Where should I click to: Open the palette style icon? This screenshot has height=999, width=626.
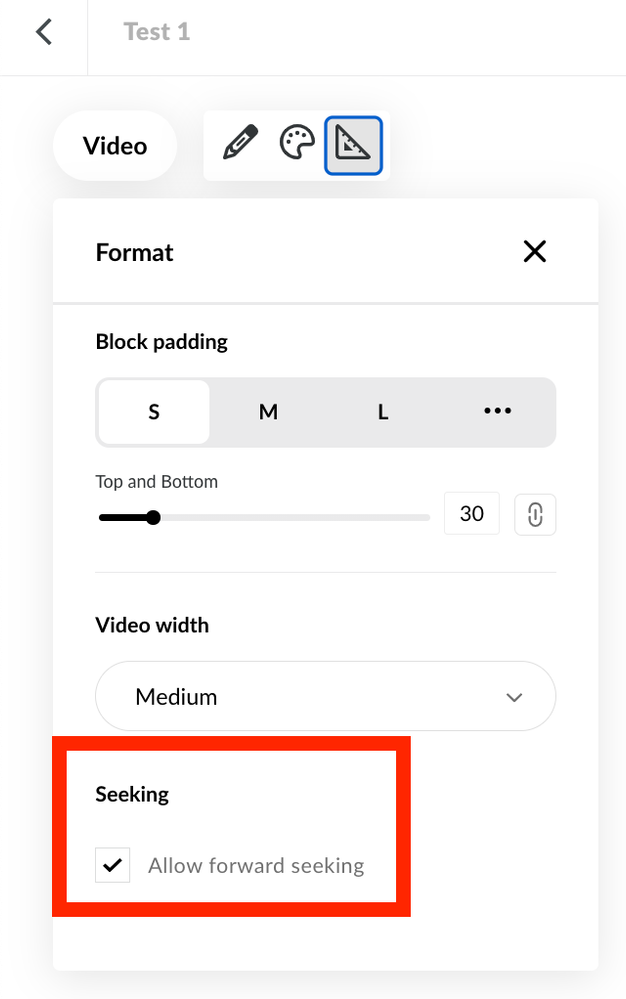click(297, 145)
